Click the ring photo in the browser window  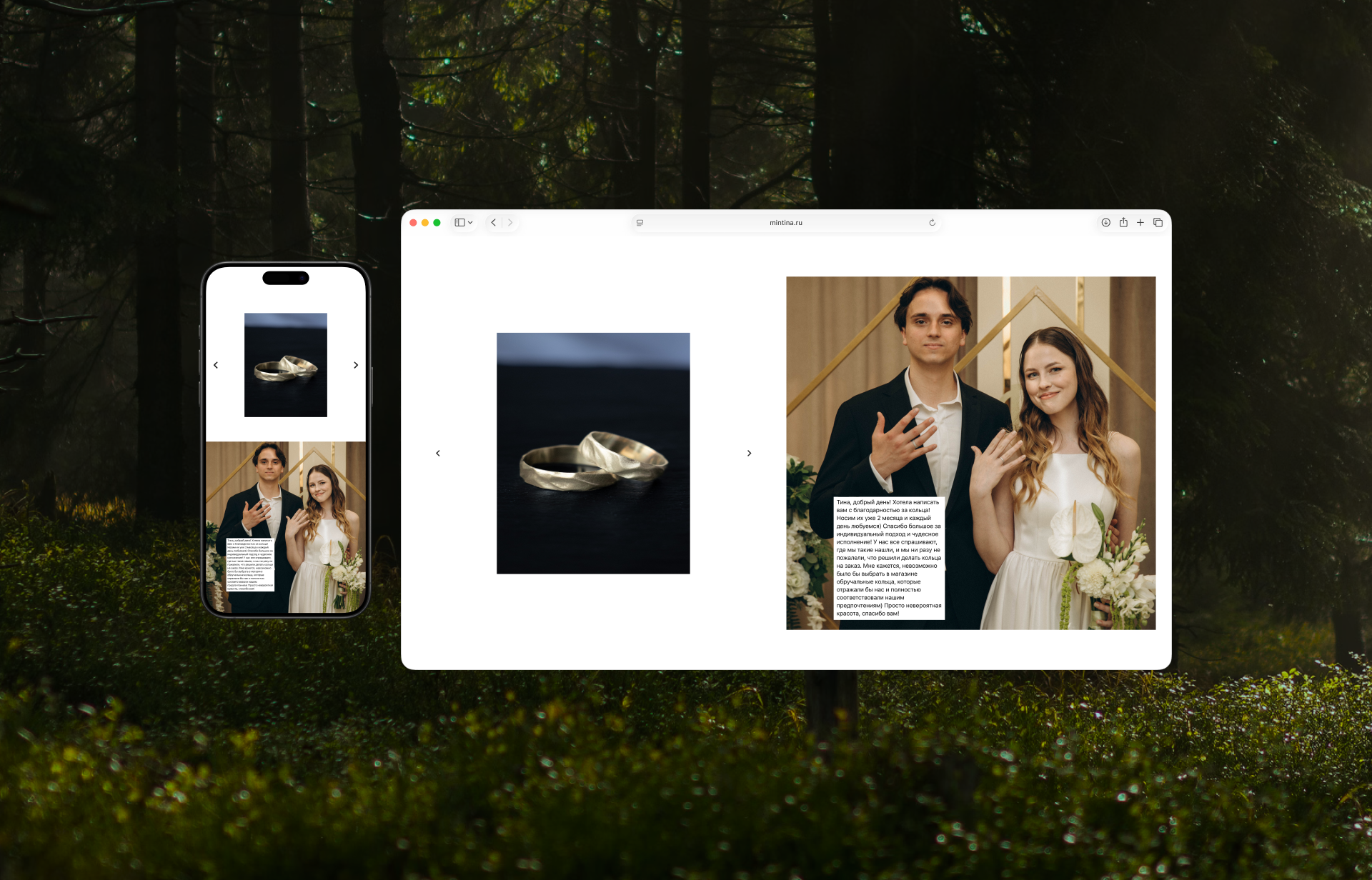point(593,453)
